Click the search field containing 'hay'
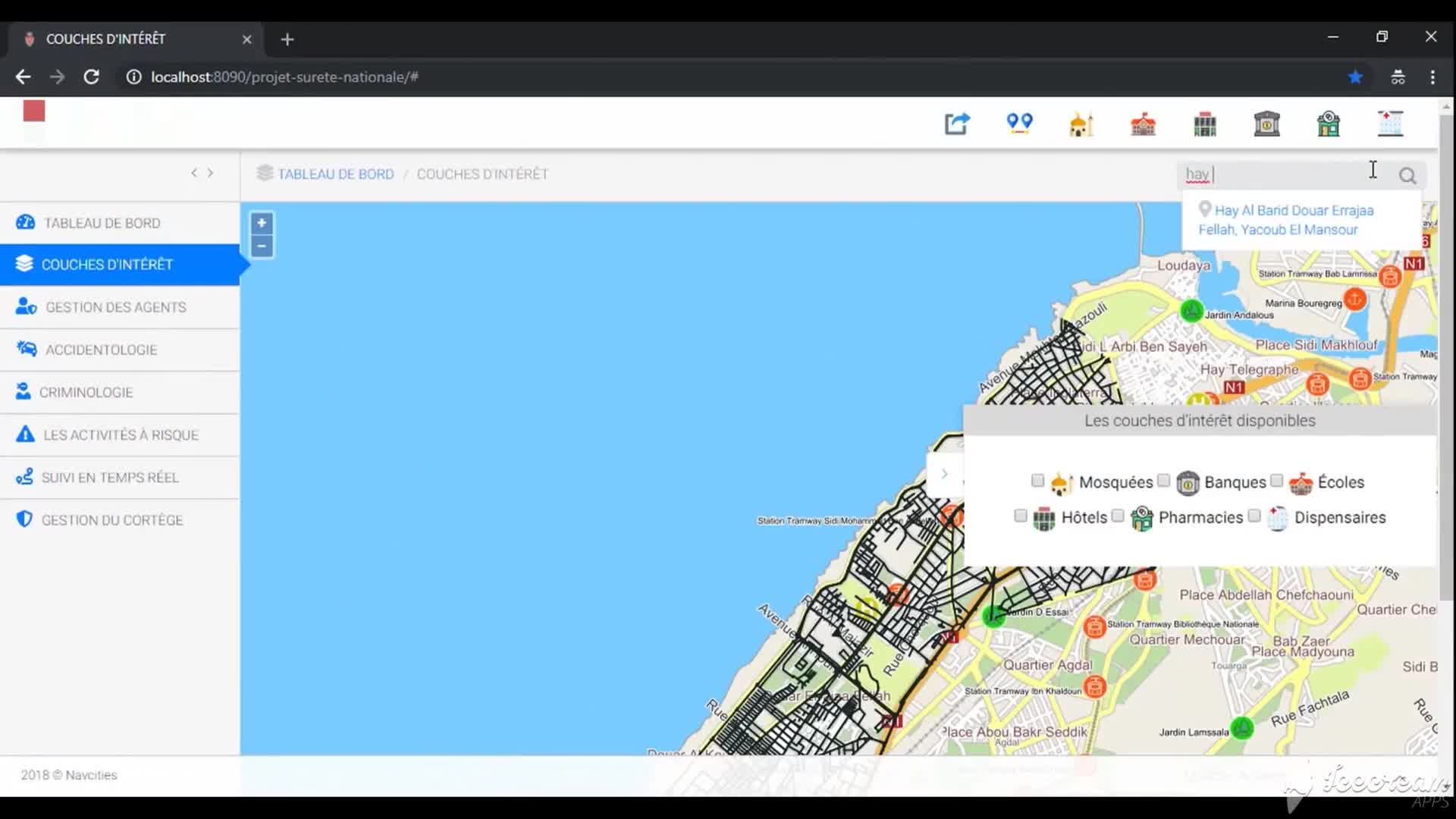The height and width of the screenshot is (819, 1456). pos(1287,175)
